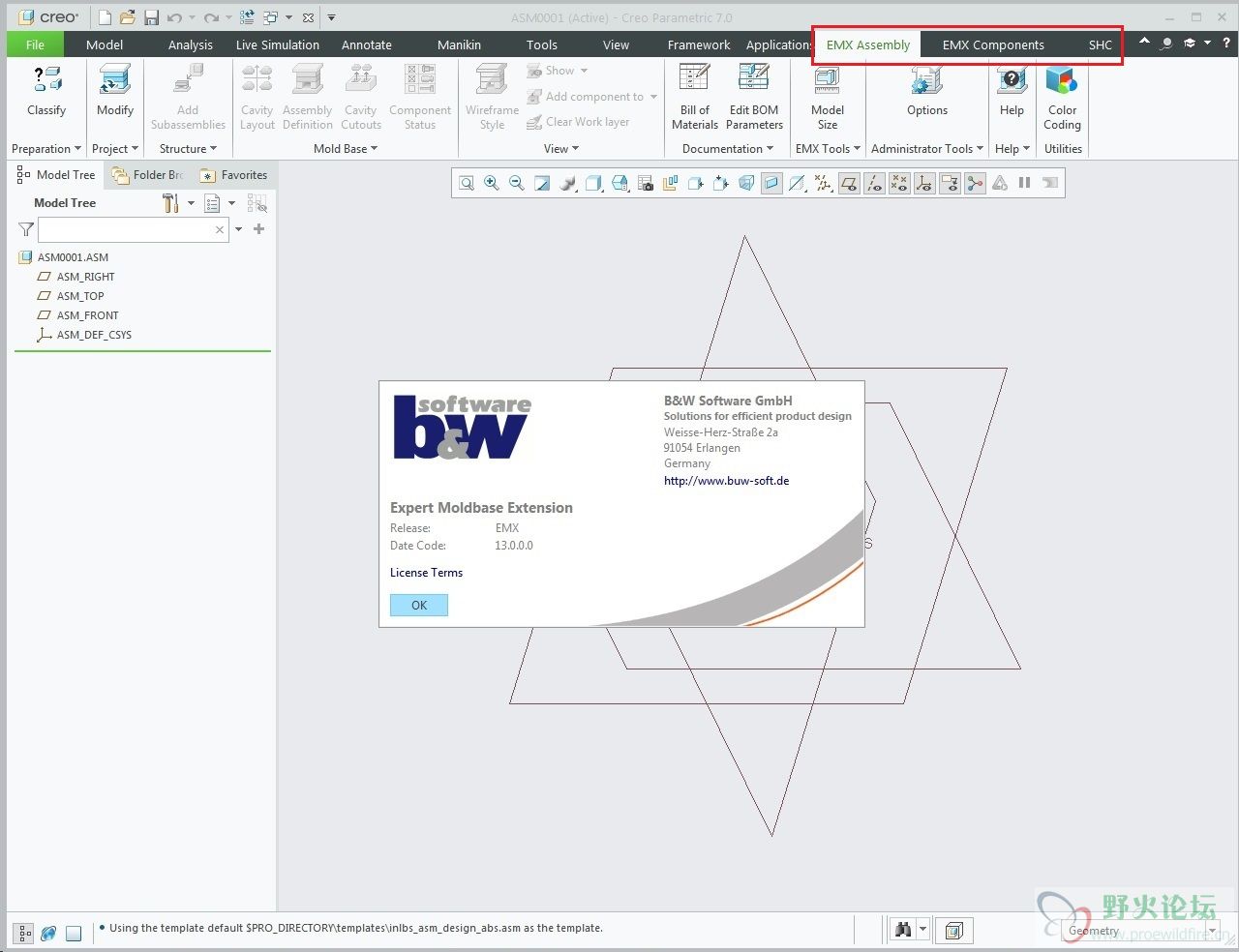Image resolution: width=1239 pixels, height=952 pixels.
Task: Open model tree Settings hammer icon
Action: coord(171,203)
